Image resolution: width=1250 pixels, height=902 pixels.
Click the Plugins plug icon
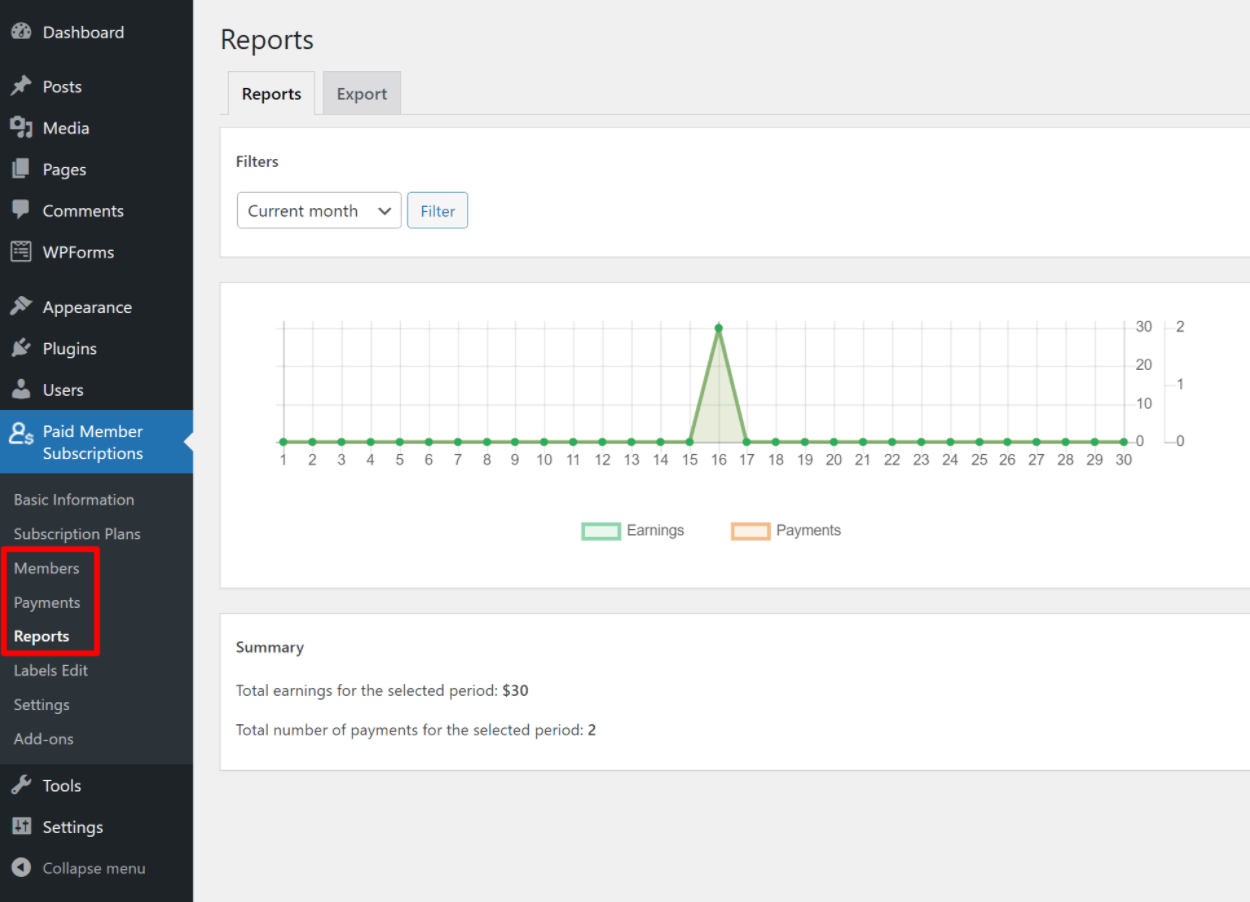21,349
